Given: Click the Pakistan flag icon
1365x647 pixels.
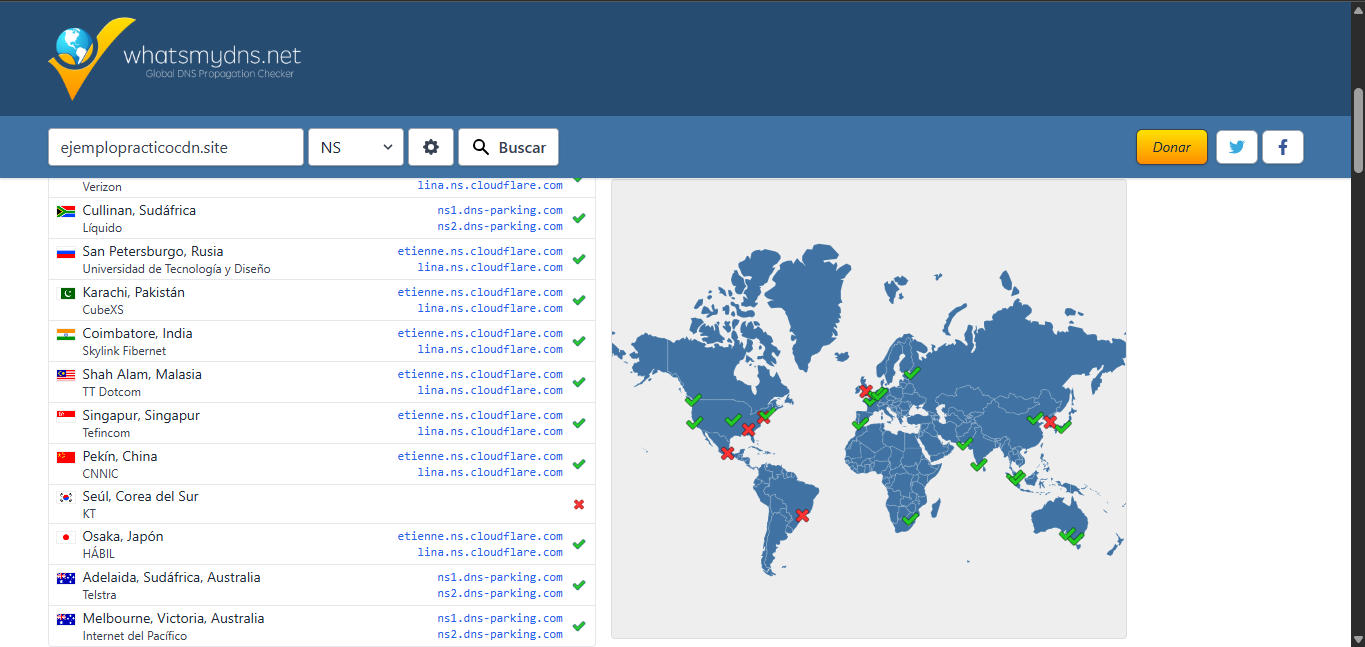Looking at the screenshot, I should (x=66, y=293).
